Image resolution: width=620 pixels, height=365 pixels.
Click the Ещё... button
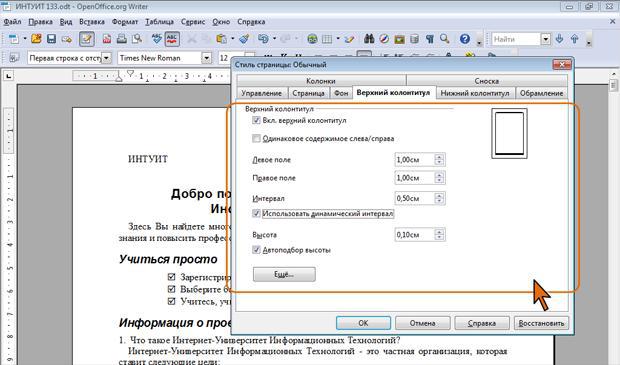(x=284, y=274)
